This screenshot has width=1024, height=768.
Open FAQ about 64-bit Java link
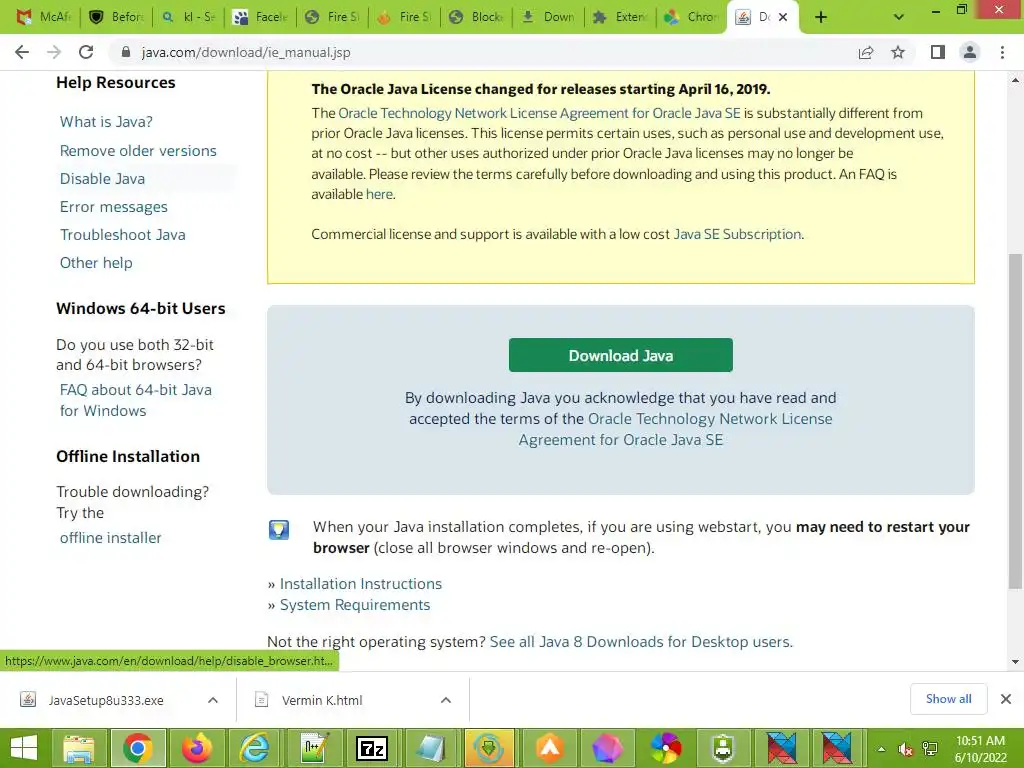[x=135, y=400]
